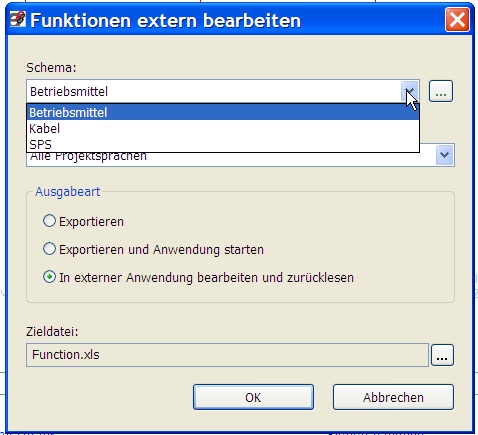Expand the Alle Projektsprachen dropdown arrow
The image size is (478, 435).
[x=444, y=155]
